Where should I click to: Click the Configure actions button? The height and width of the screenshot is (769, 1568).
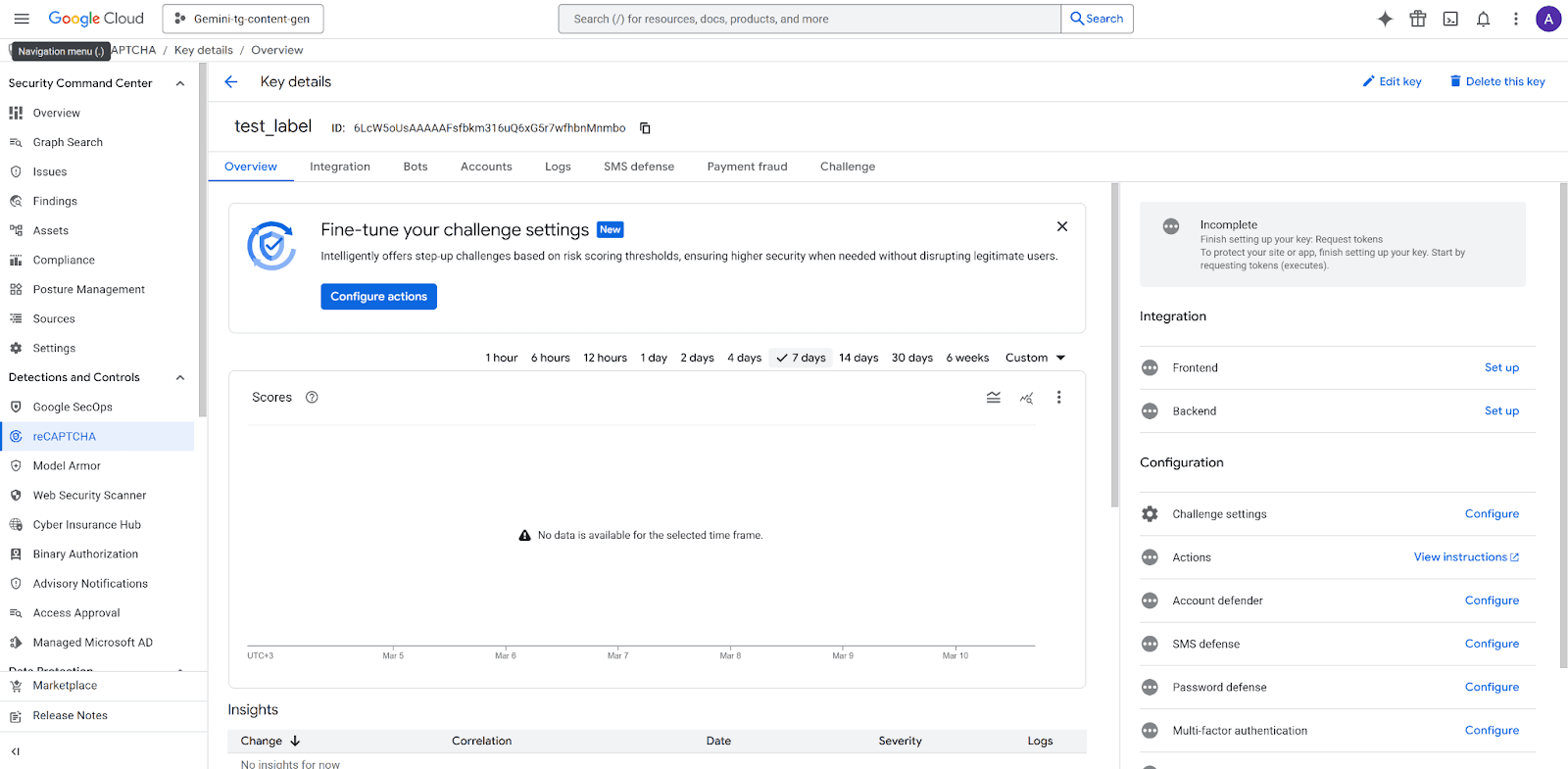click(378, 297)
